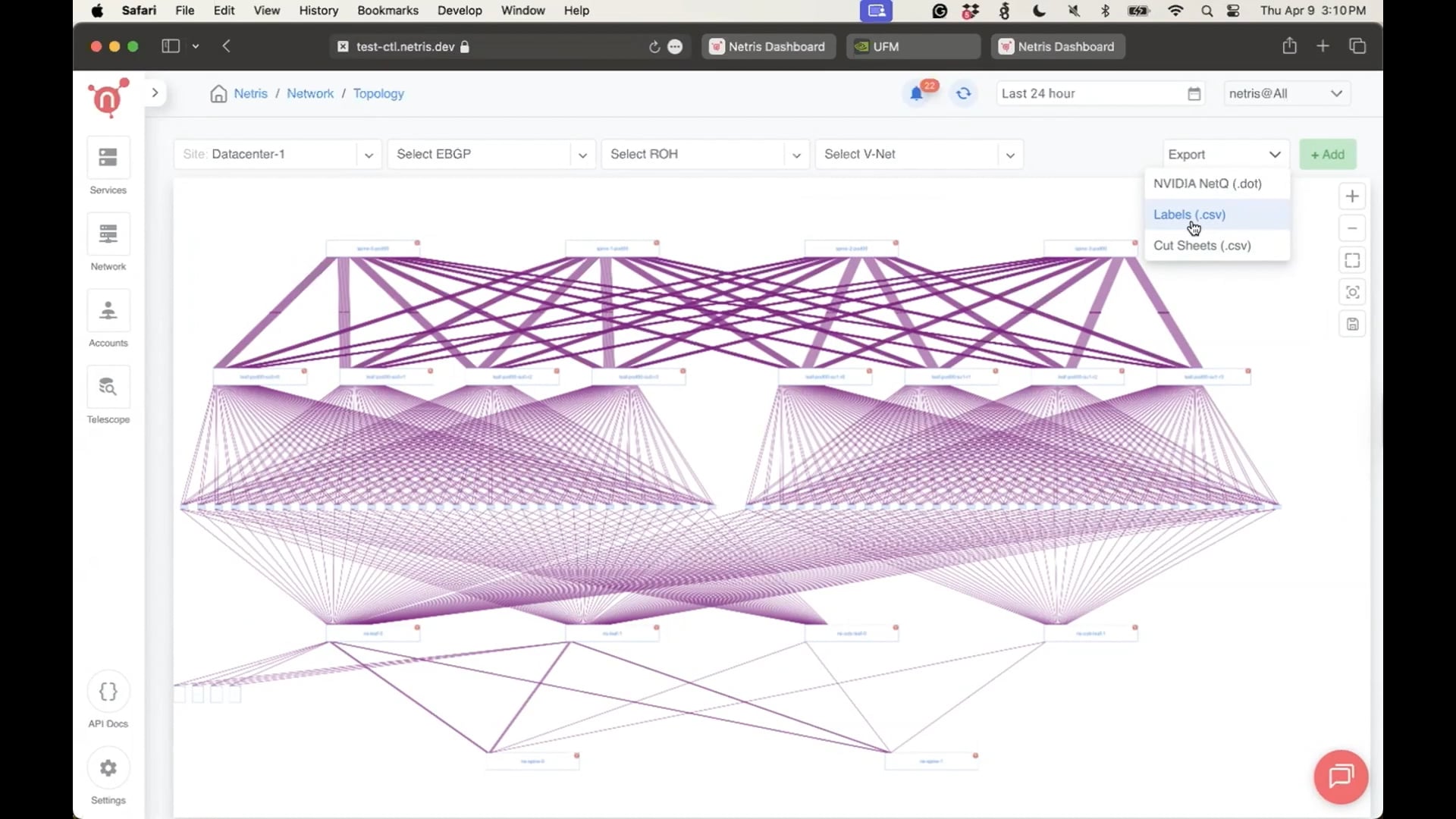Zoom out using the minus button

click(1353, 228)
